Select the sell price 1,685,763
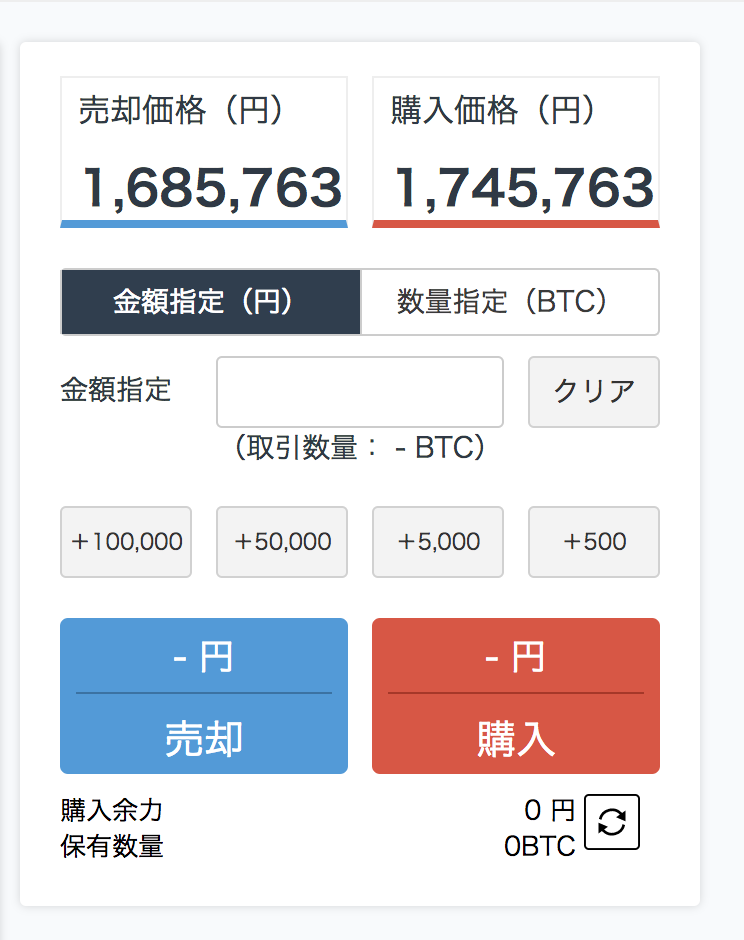 [212, 188]
